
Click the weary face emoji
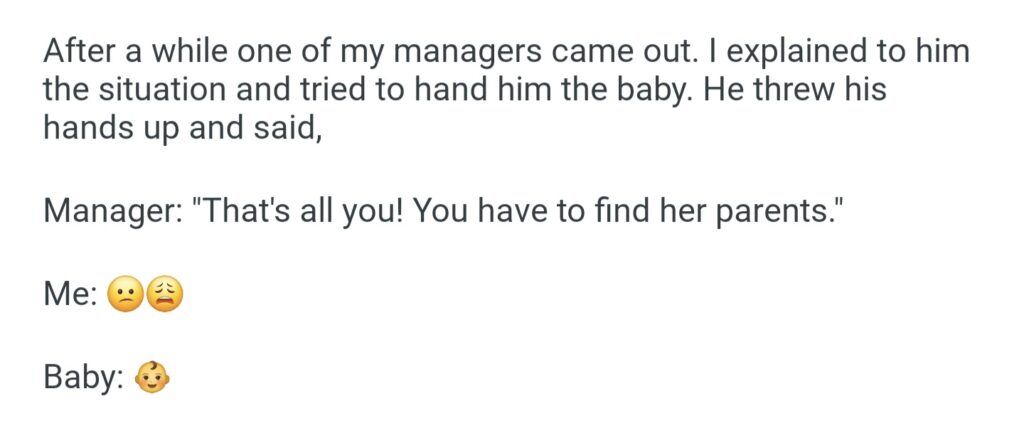[x=165, y=295]
